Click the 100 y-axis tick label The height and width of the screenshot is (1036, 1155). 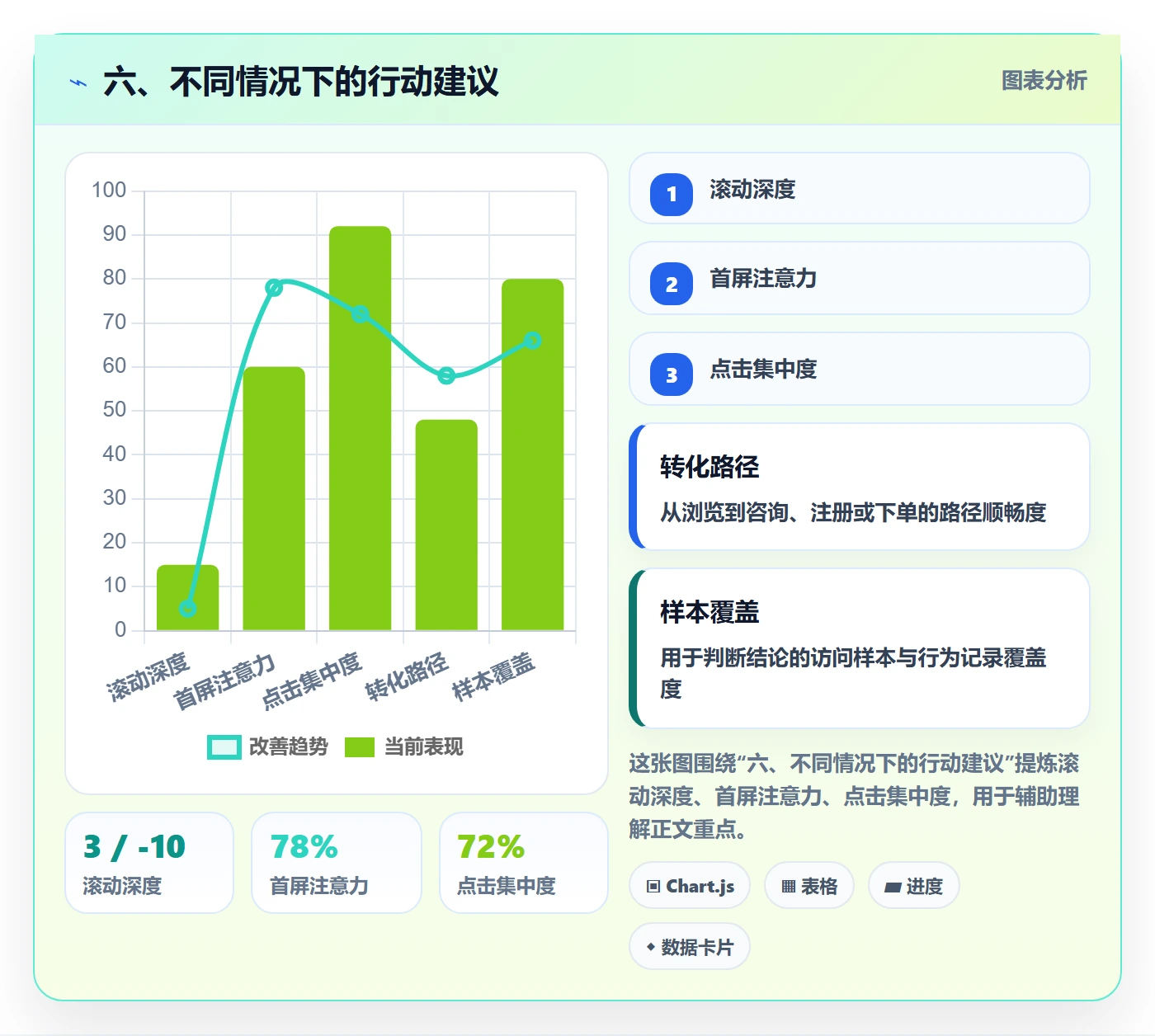click(x=109, y=190)
